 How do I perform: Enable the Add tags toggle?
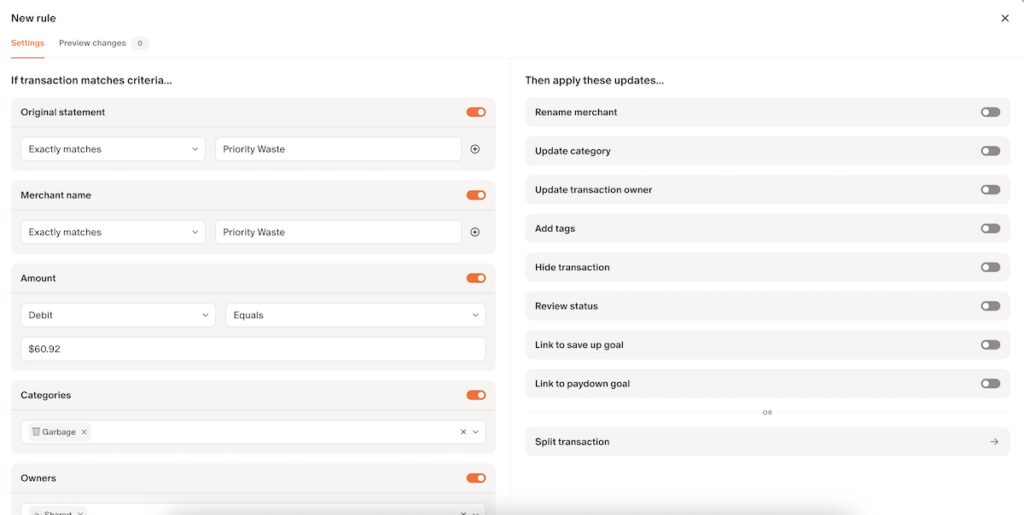pyautogui.click(x=990, y=228)
